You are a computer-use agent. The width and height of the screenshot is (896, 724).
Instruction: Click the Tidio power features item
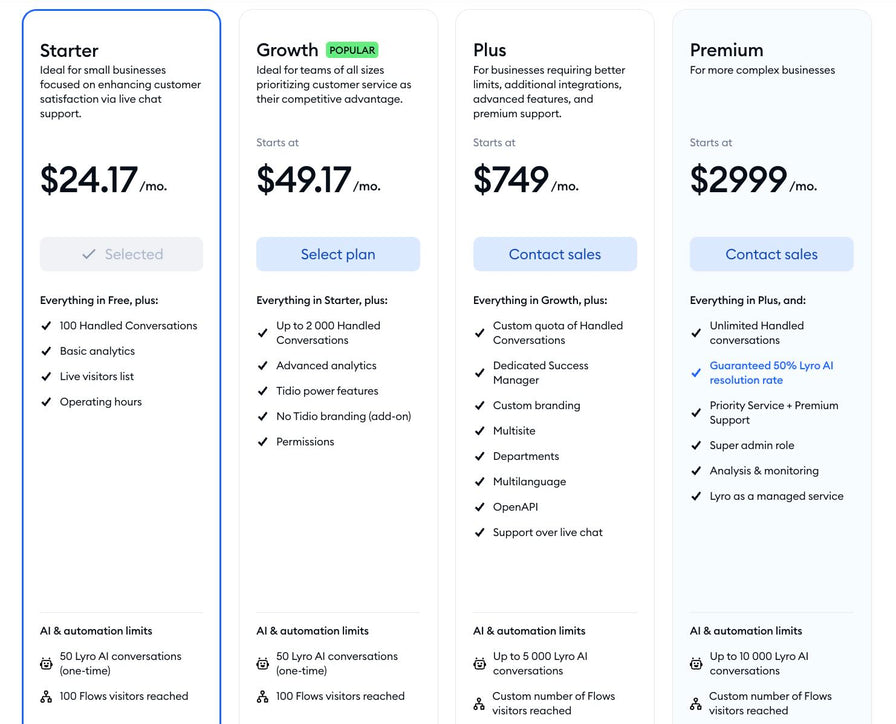pyautogui.click(x=327, y=391)
